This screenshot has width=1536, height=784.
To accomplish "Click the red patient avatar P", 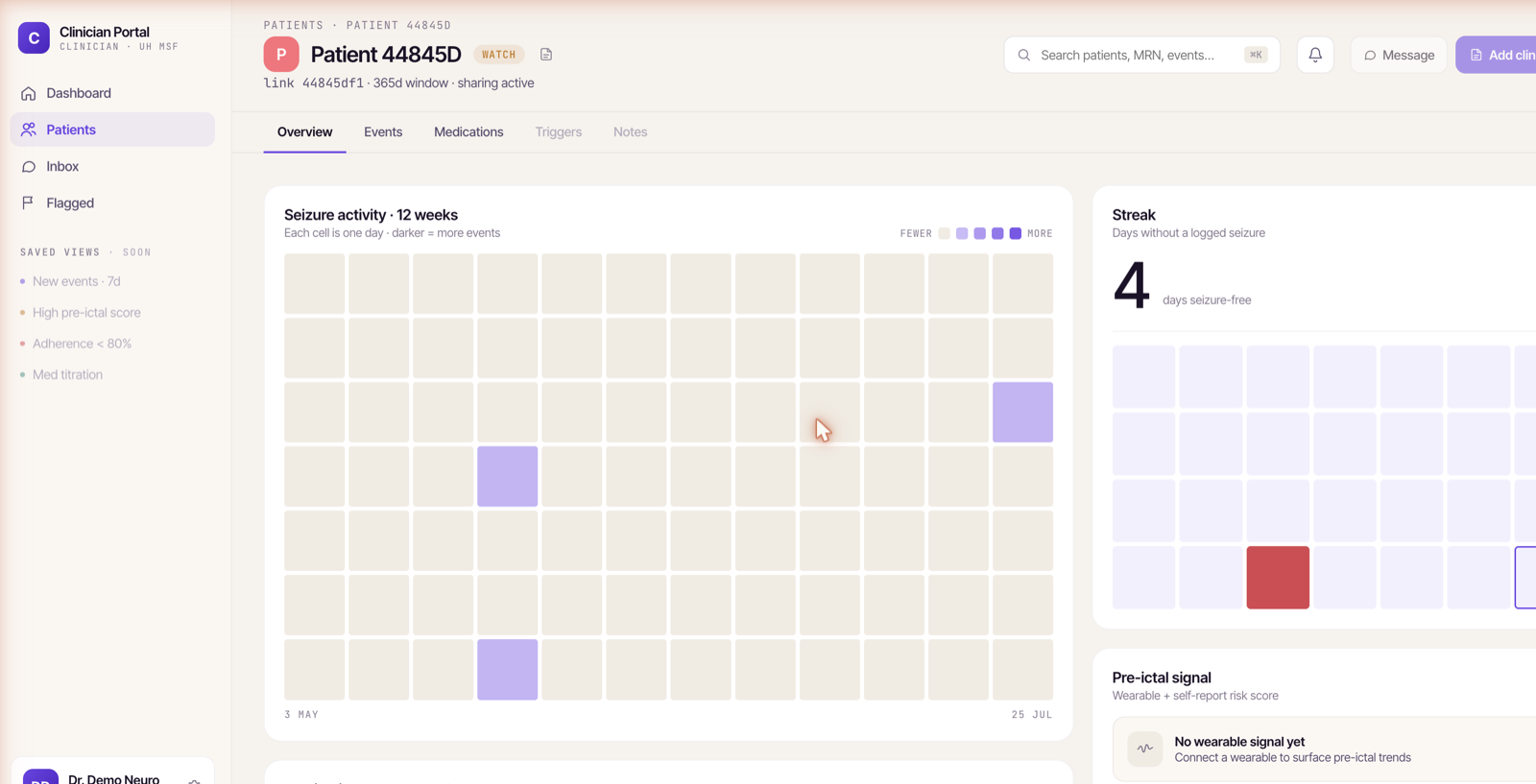I will click(x=281, y=55).
